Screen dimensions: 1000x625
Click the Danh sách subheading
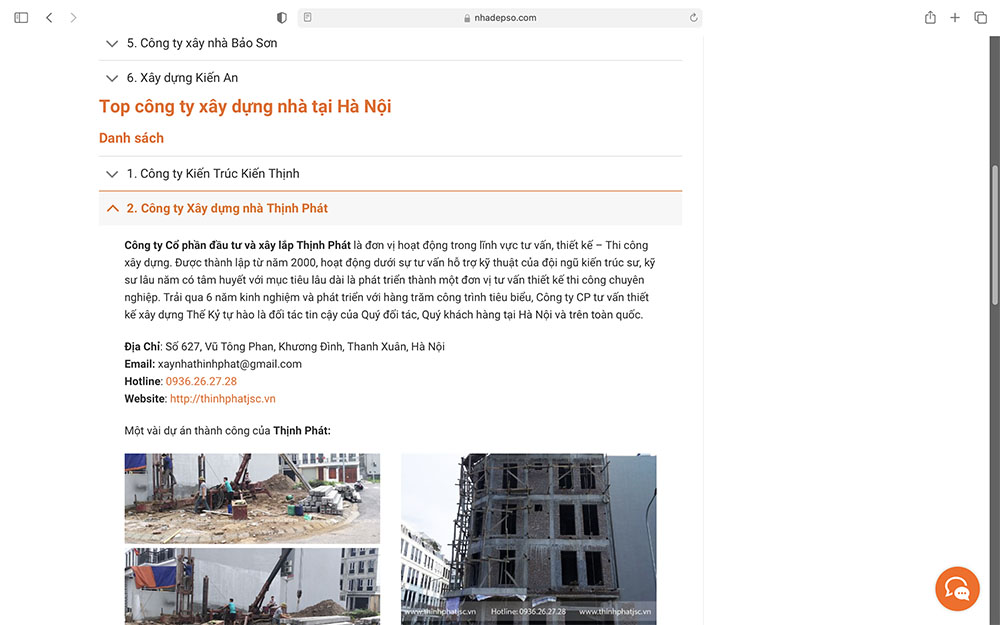pyautogui.click(x=131, y=138)
